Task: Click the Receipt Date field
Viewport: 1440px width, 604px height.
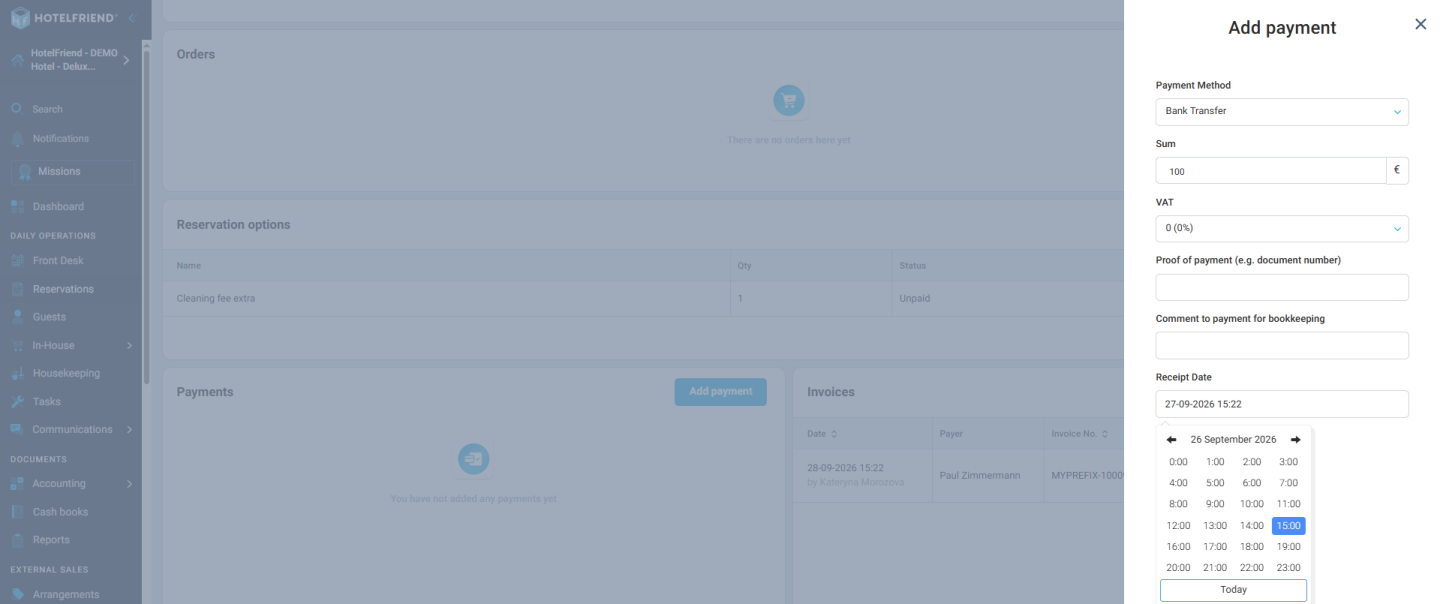Action: coord(1282,404)
